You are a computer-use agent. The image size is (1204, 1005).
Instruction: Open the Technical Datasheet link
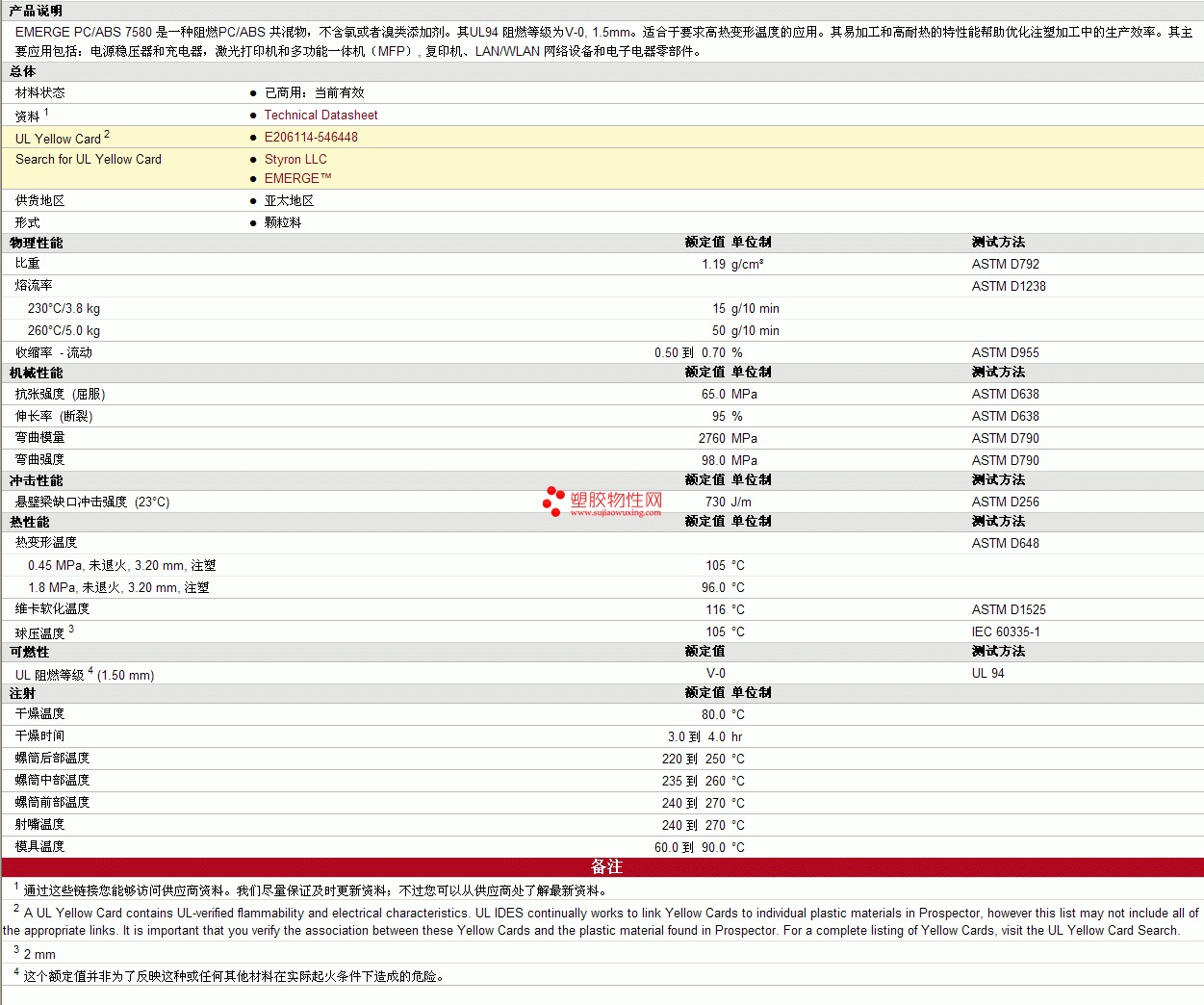point(320,115)
